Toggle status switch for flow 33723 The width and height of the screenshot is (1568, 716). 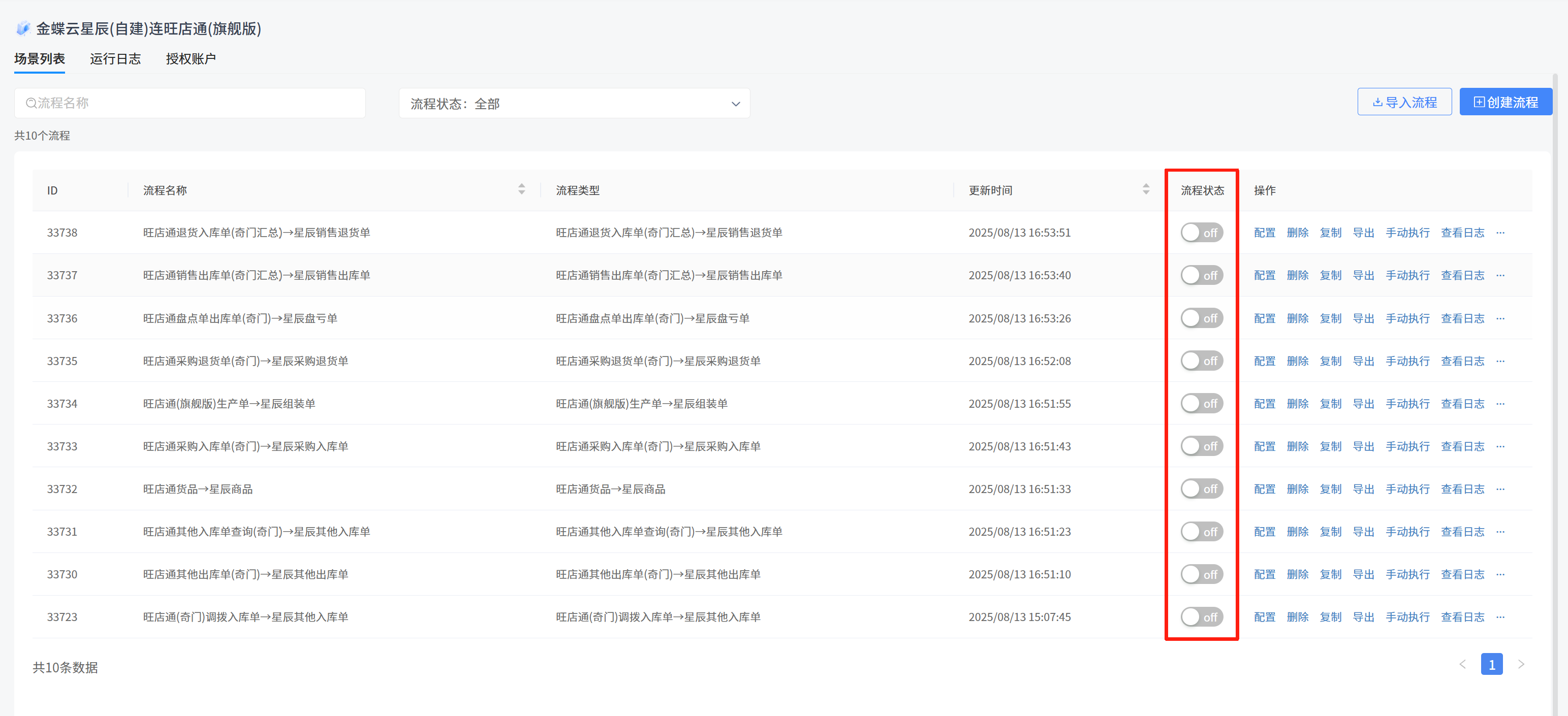1201,617
